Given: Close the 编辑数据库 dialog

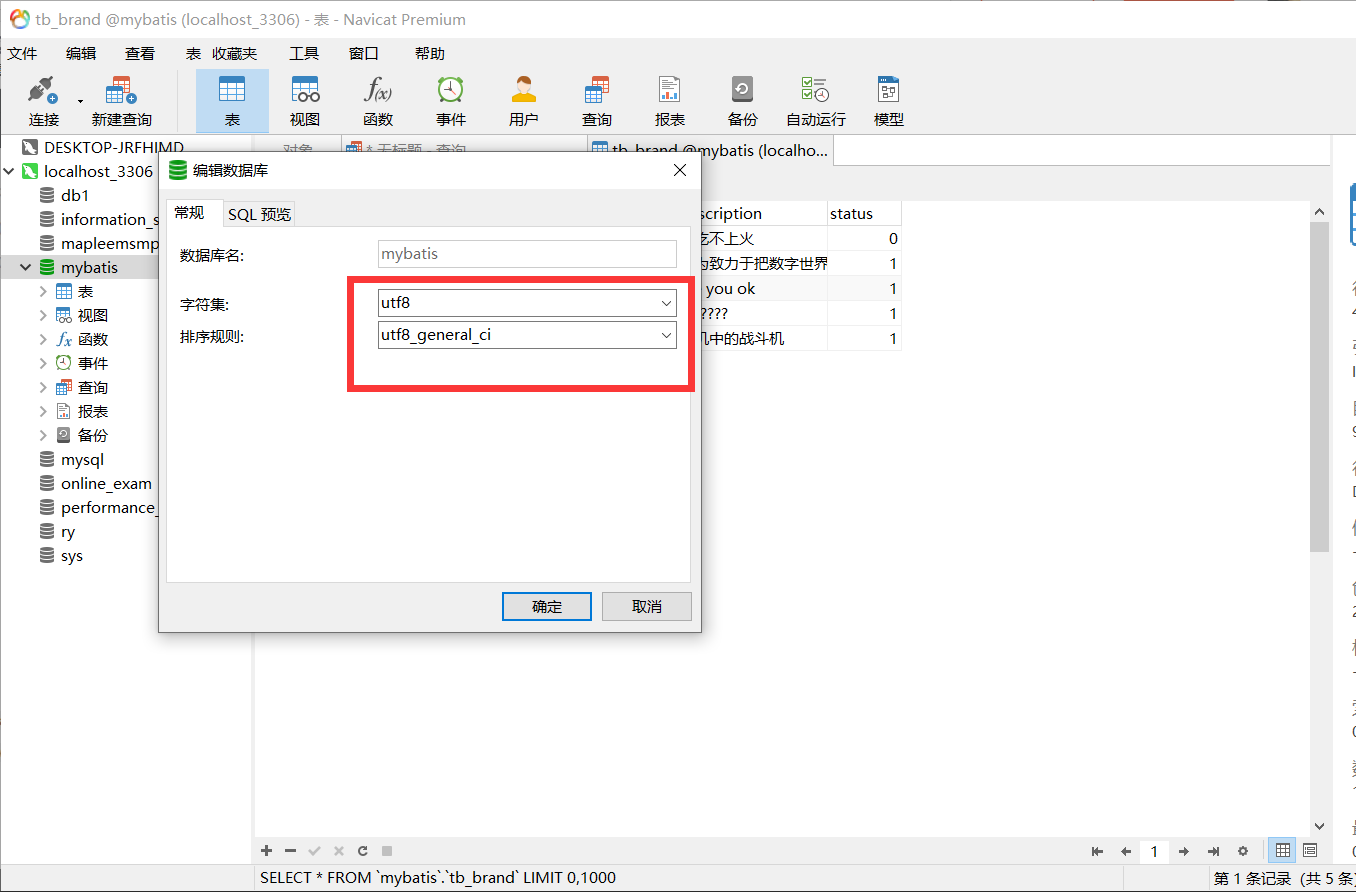Looking at the screenshot, I should pyautogui.click(x=680, y=171).
